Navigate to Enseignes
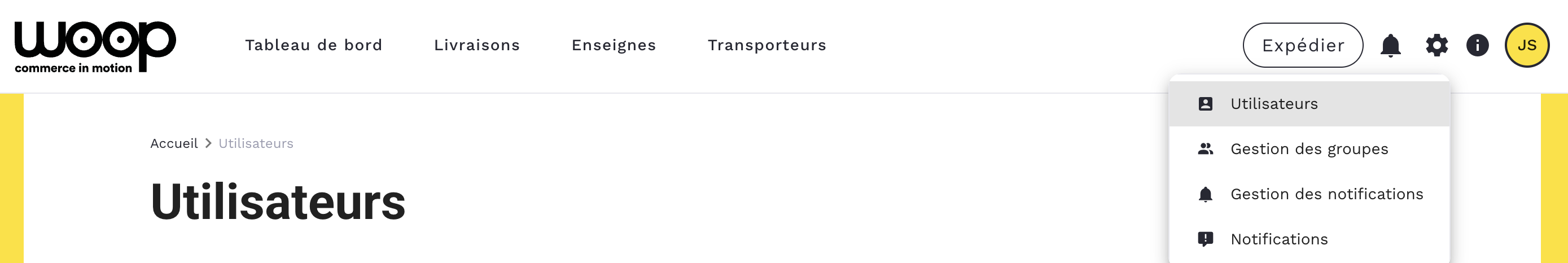Screen dimensions: 1568x263 coord(614,46)
